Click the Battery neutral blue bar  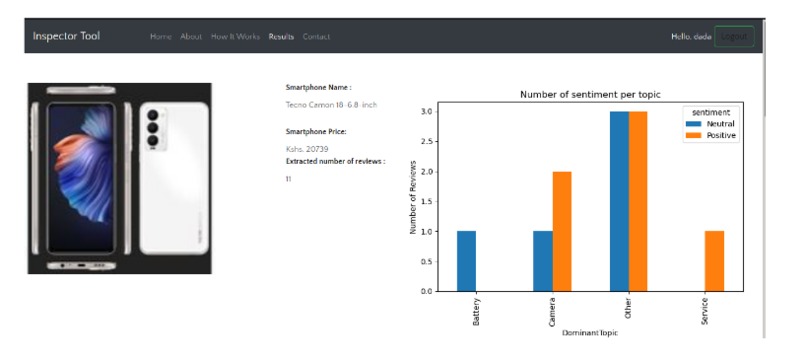point(466,261)
